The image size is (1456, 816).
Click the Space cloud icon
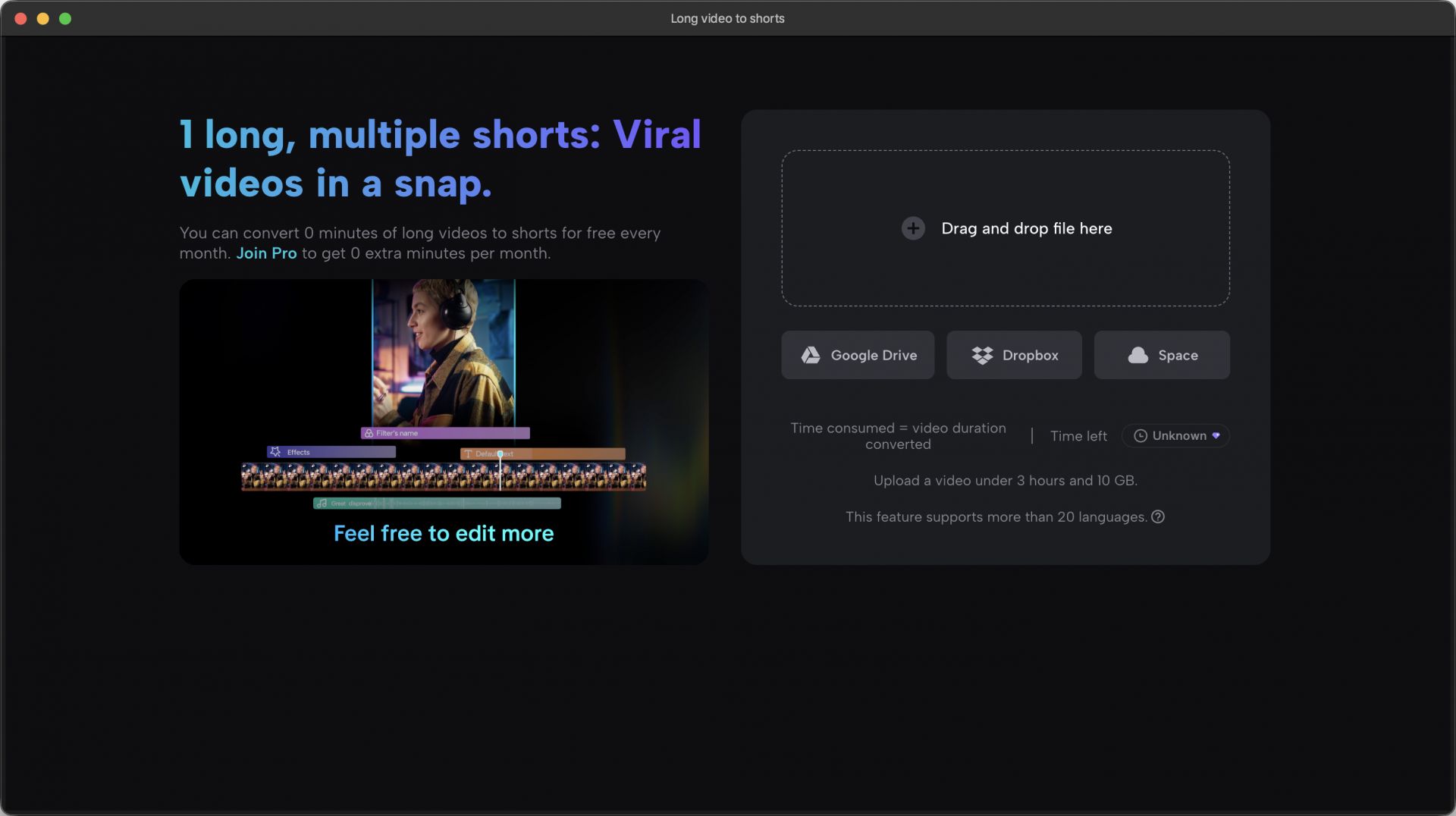(x=1137, y=355)
